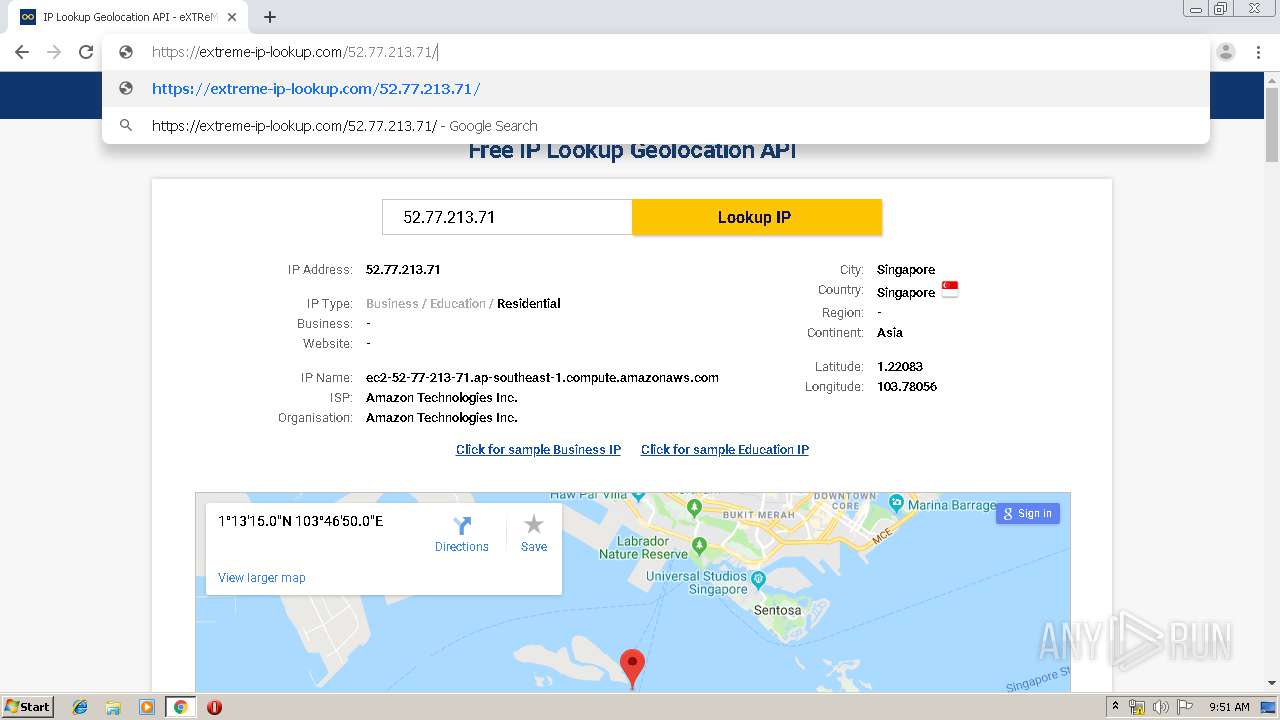Select the IP address value 52.77.213.71 text
Screen dimensions: 1280x720
click(x=403, y=269)
